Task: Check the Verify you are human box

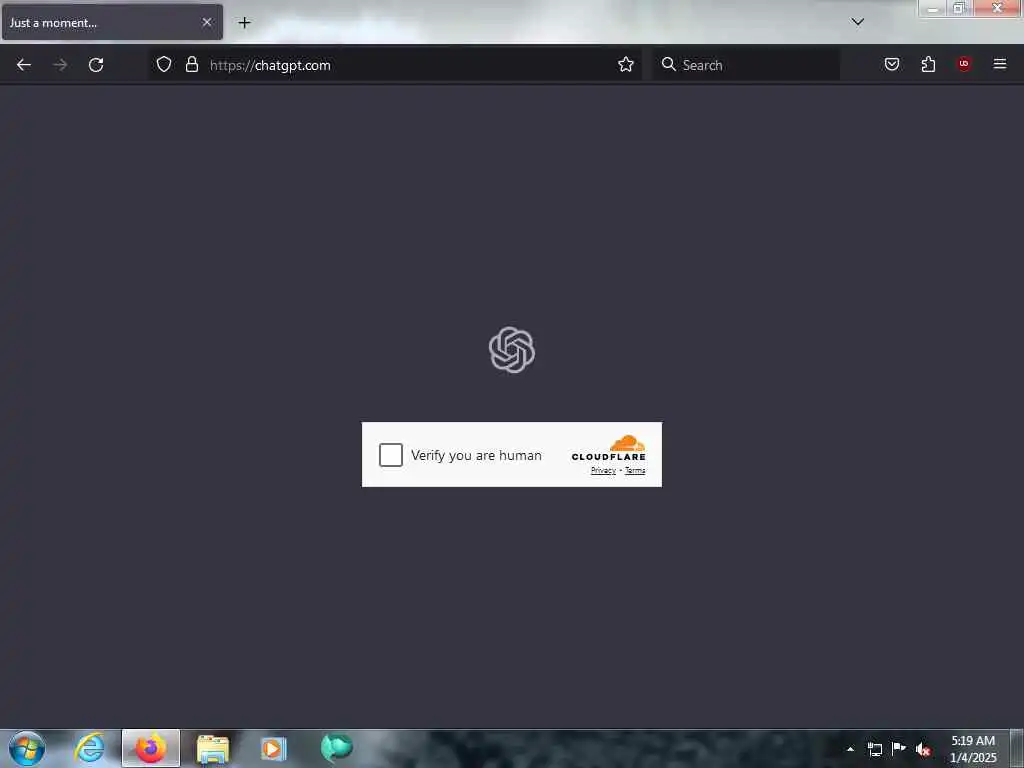Action: tap(391, 455)
